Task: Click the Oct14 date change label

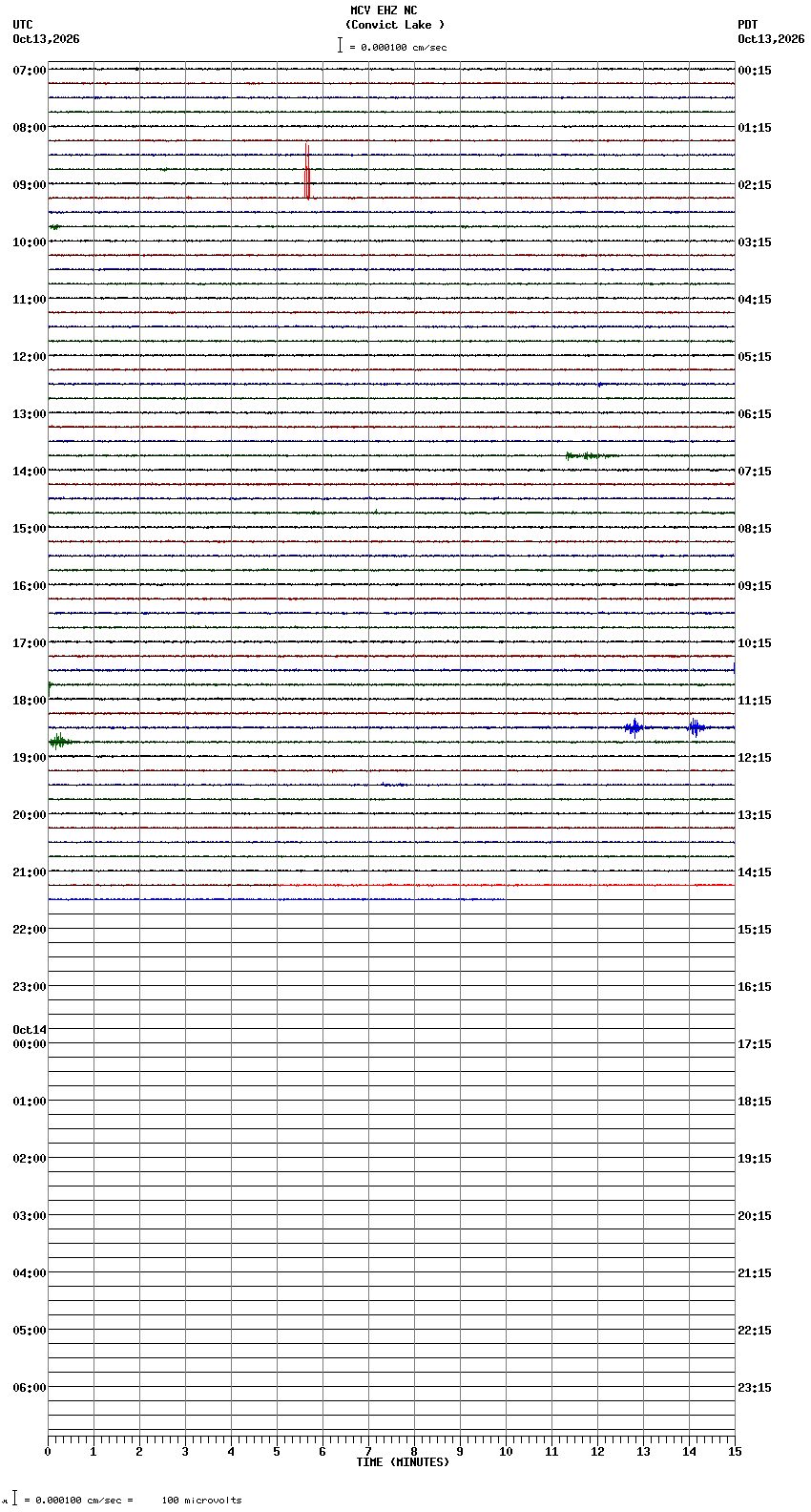Action: (x=30, y=1030)
